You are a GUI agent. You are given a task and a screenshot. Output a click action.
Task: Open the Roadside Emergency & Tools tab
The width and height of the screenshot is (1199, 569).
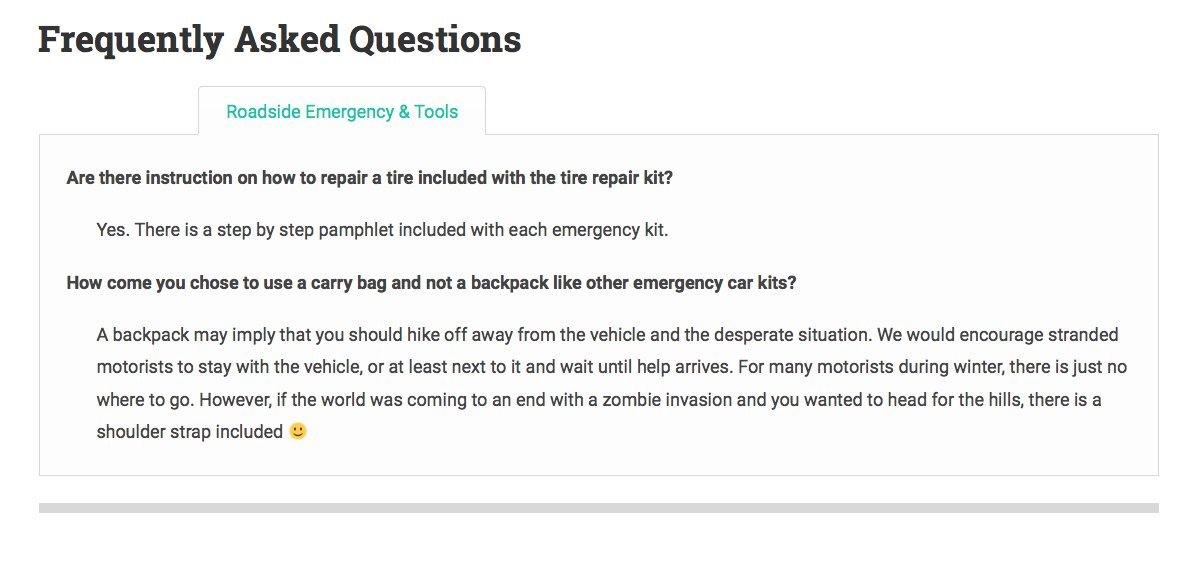coord(342,112)
